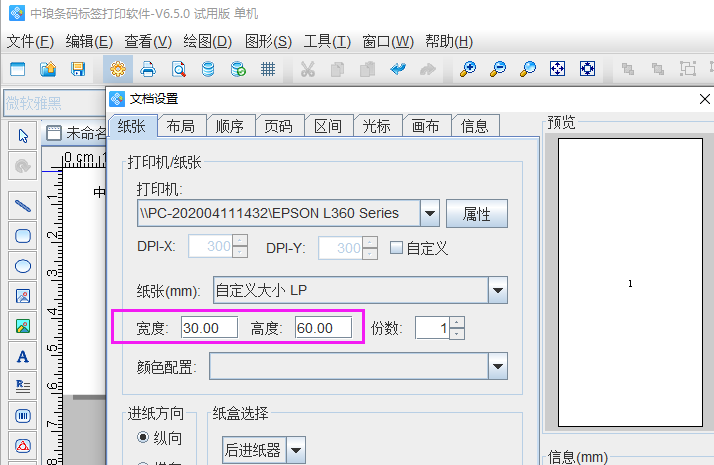Screen dimensions: 714x465
Task: Expand the 后进纸器 tray dropdown
Action: [296, 450]
